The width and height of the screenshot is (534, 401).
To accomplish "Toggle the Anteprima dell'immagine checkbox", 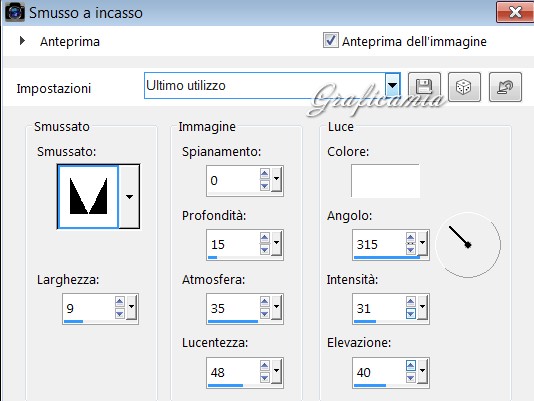I will tap(331, 40).
